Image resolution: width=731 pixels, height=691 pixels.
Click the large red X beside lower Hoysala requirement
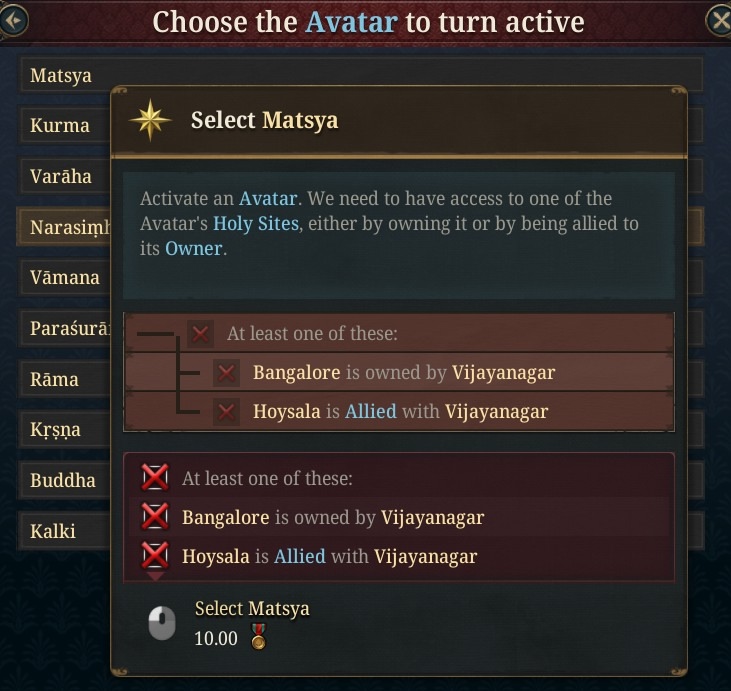[x=155, y=556]
